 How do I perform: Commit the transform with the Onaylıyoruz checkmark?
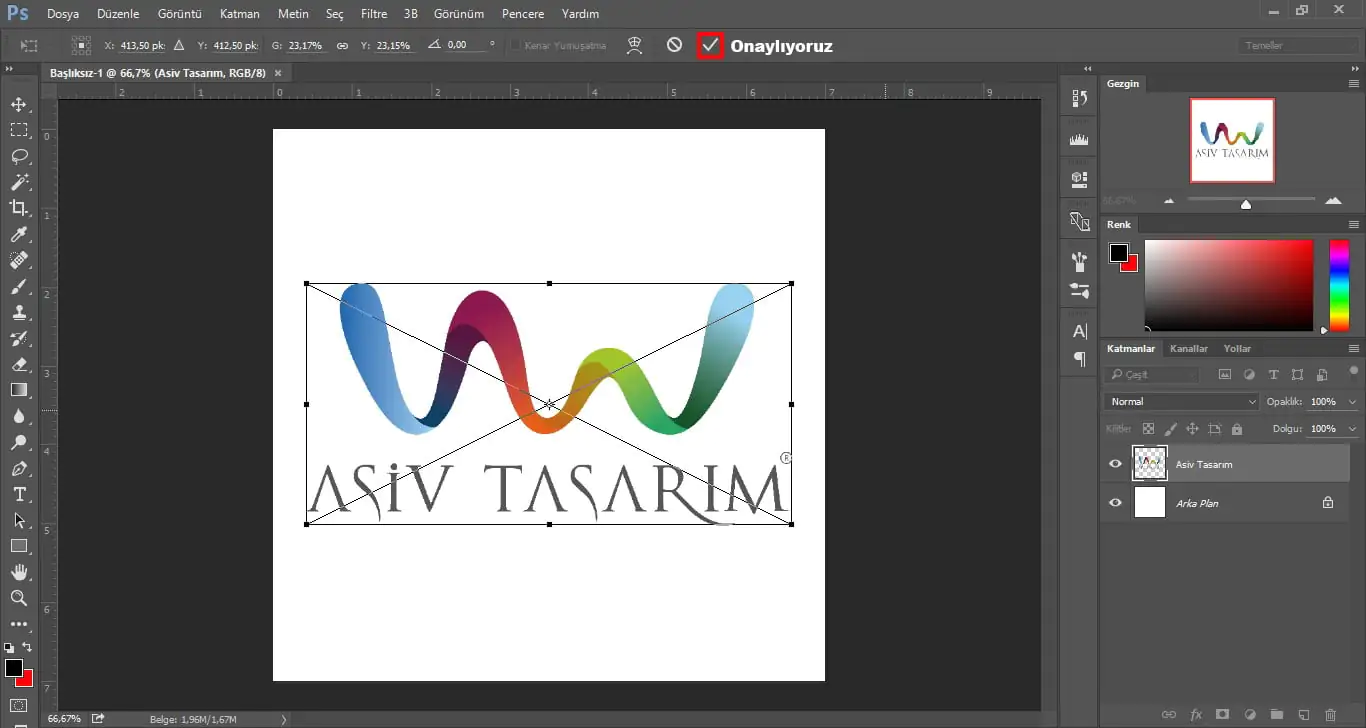point(710,45)
